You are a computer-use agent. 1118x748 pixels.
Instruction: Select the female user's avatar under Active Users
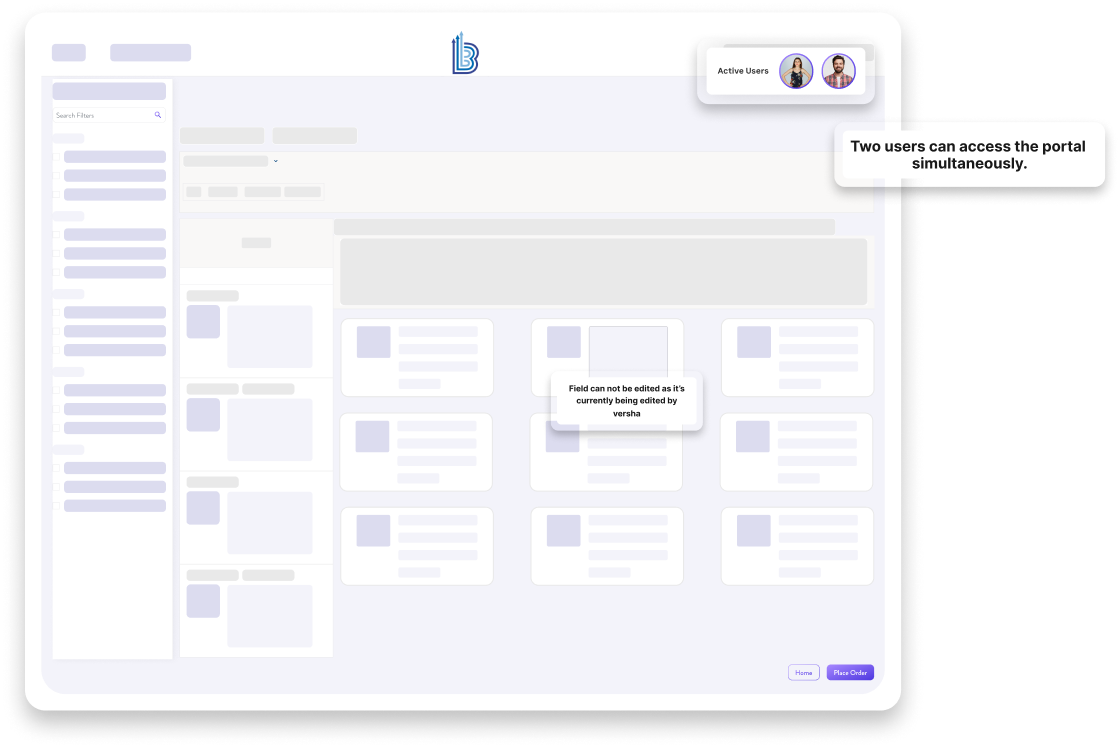797,71
